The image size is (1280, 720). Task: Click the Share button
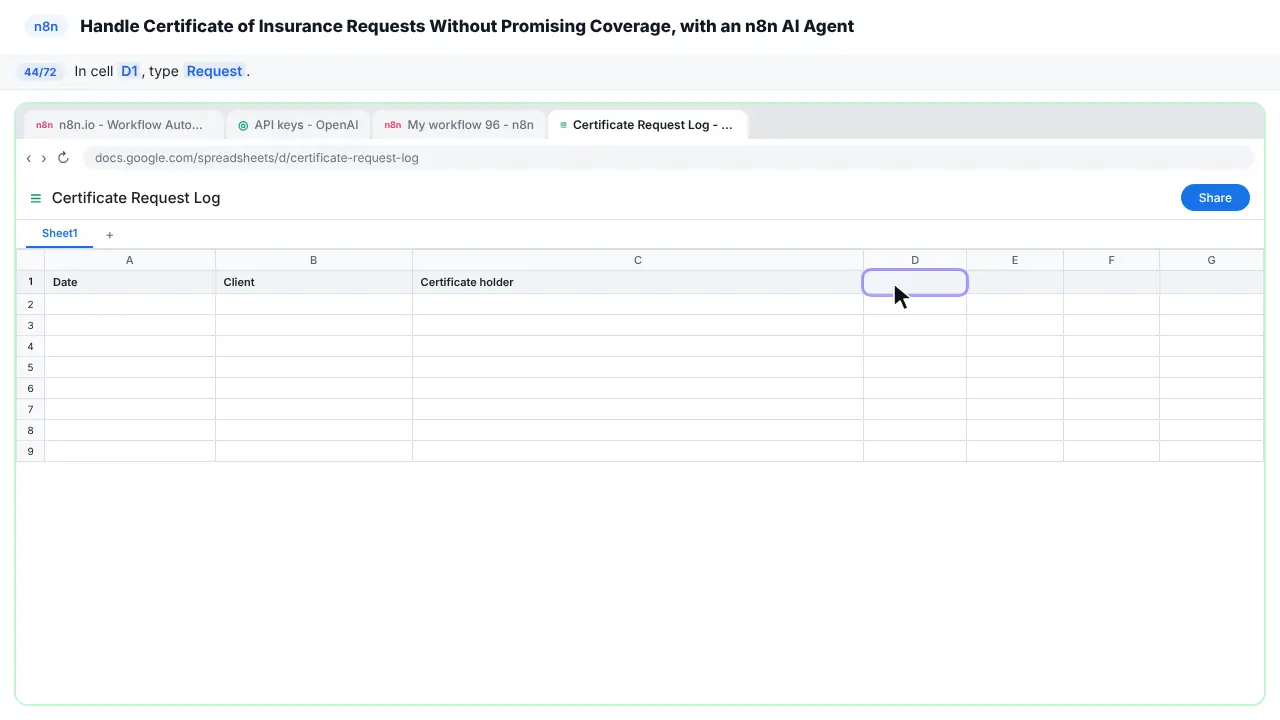[x=1215, y=198]
